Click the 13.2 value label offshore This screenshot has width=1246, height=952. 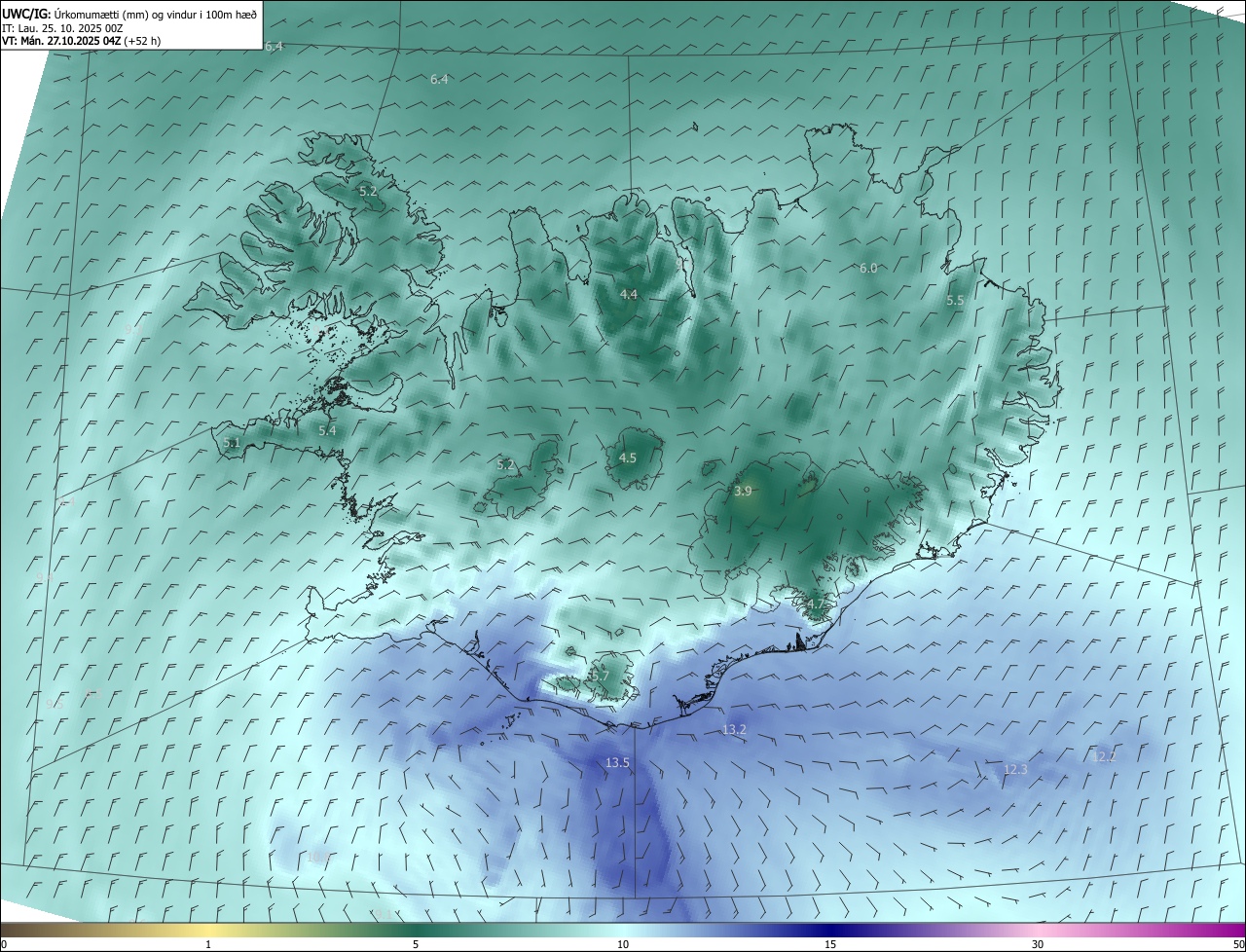734,729
